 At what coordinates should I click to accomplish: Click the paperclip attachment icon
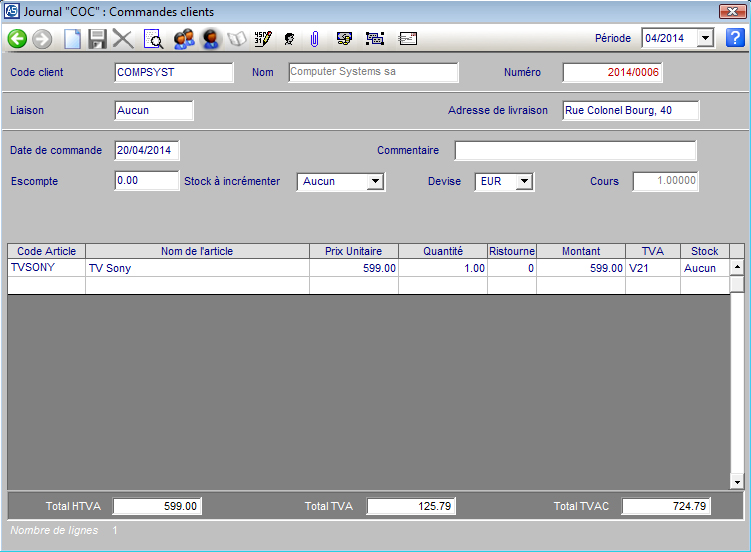pos(314,39)
